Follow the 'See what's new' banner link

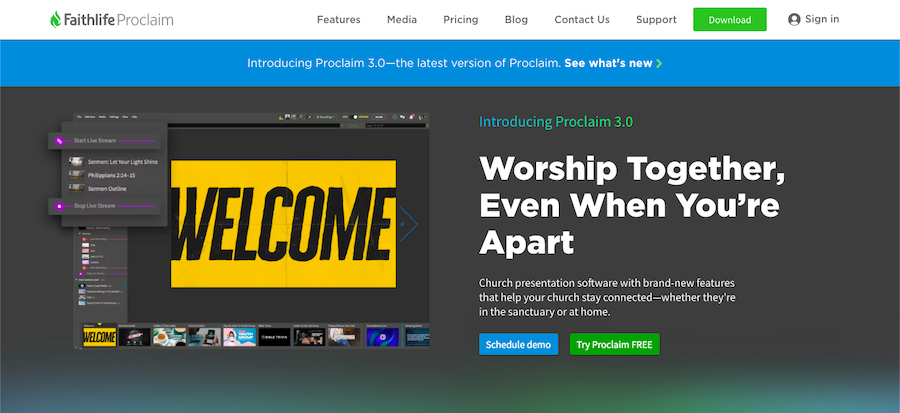[613, 63]
